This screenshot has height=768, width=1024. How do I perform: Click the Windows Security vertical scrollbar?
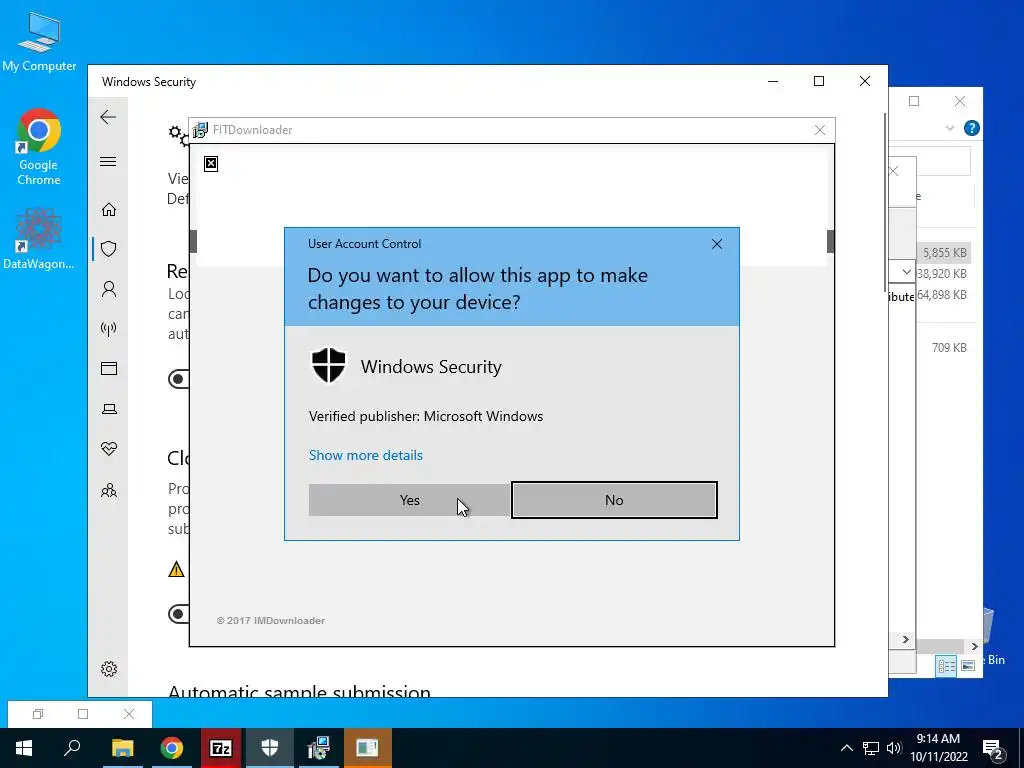coord(885,202)
